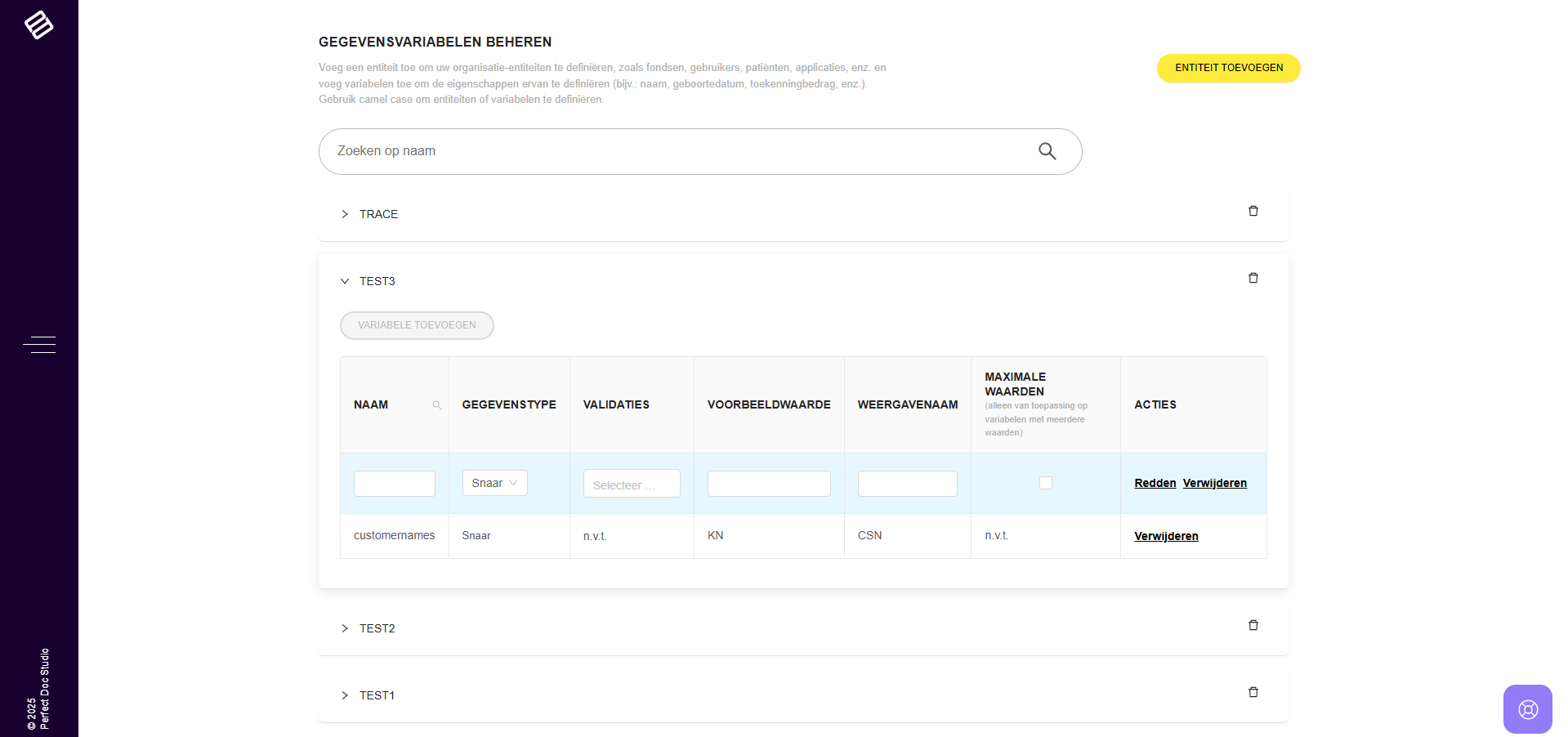
Task: Open the Validaties Selecteer dropdown
Action: click(x=631, y=485)
